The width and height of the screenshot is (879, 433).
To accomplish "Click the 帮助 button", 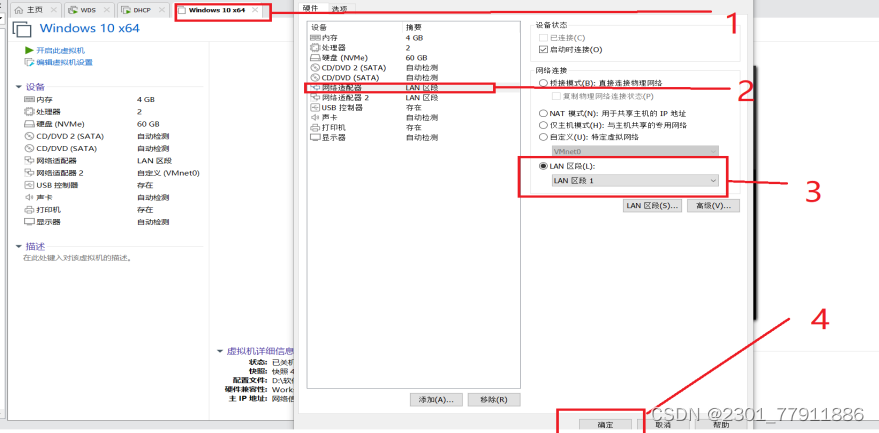I will coord(721,425).
